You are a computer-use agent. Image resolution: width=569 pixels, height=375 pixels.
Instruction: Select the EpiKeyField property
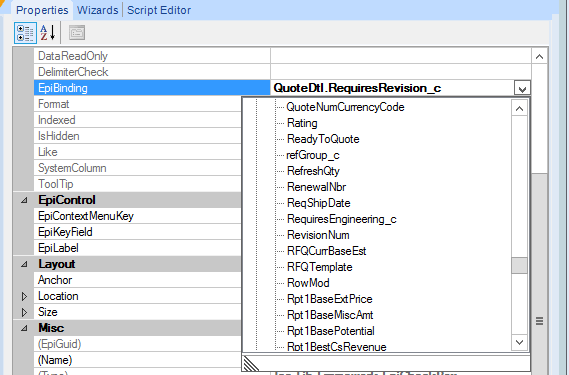138,232
